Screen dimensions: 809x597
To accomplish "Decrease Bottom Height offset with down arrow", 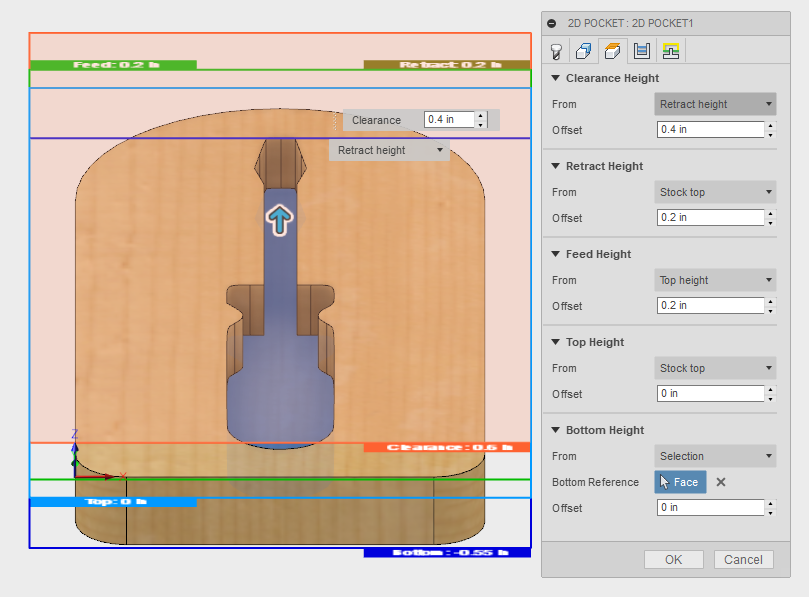I will [770, 512].
